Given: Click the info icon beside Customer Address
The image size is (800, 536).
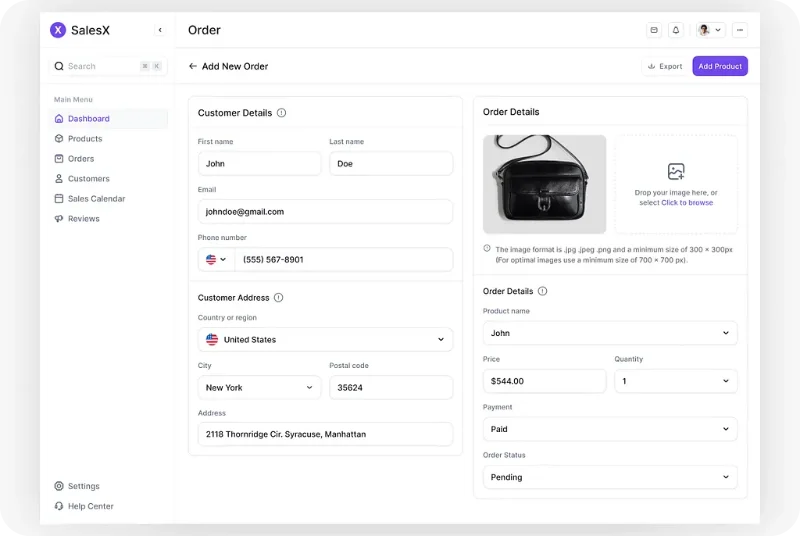Looking at the screenshot, I should pos(278,297).
